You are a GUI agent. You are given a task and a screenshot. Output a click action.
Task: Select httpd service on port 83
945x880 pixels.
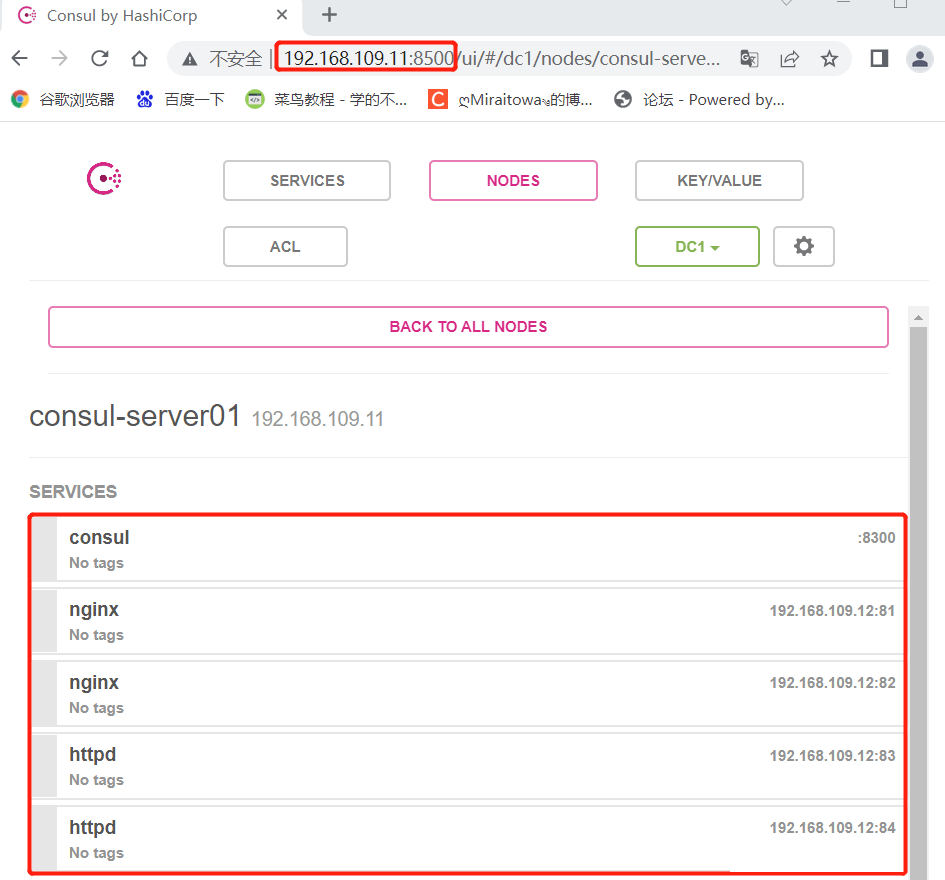coord(468,766)
